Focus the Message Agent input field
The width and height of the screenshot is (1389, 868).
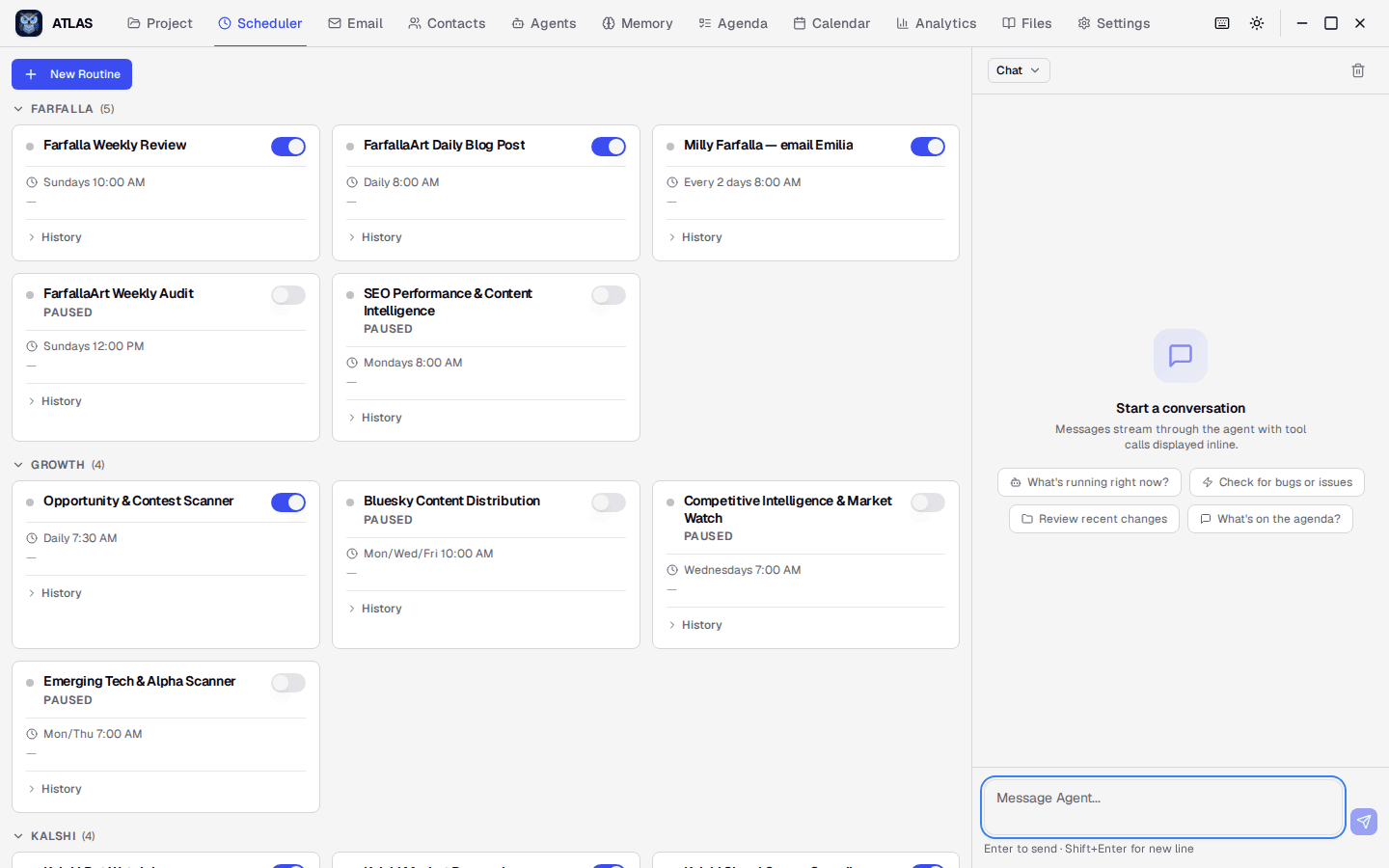pyautogui.click(x=1163, y=807)
